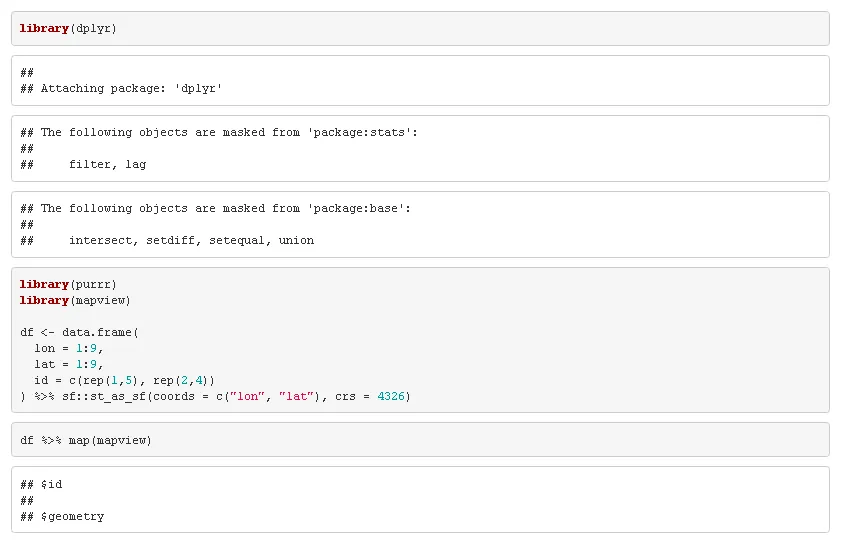Click the 'package:stats' masked objects message
The height and width of the screenshot is (547, 848).
tap(217, 132)
